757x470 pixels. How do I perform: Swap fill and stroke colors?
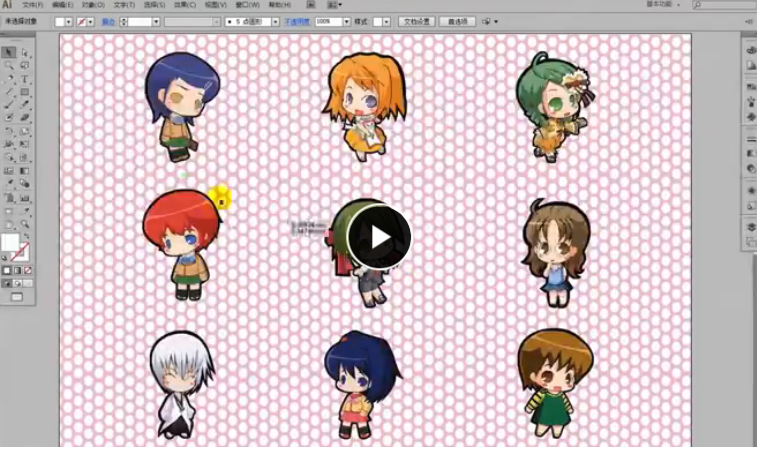27,235
